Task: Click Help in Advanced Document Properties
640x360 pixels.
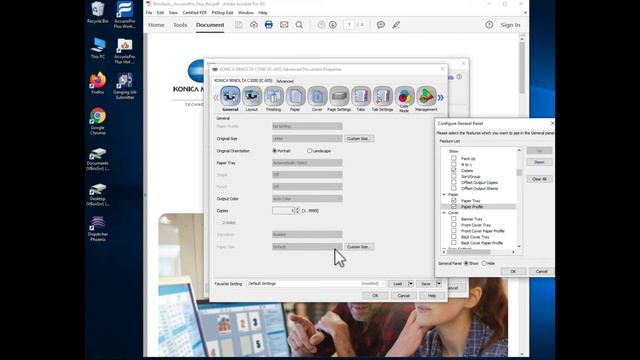Action: click(432, 296)
